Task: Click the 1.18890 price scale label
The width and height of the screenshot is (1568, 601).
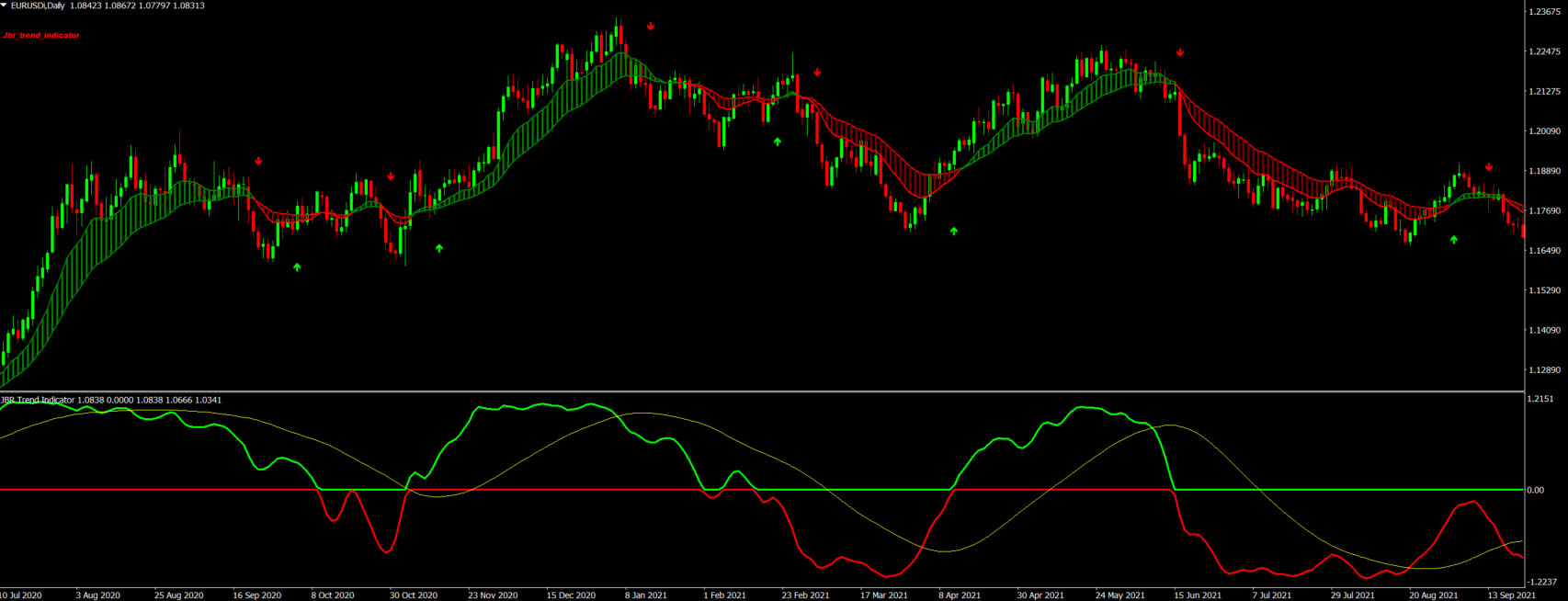Action: pos(1544,171)
